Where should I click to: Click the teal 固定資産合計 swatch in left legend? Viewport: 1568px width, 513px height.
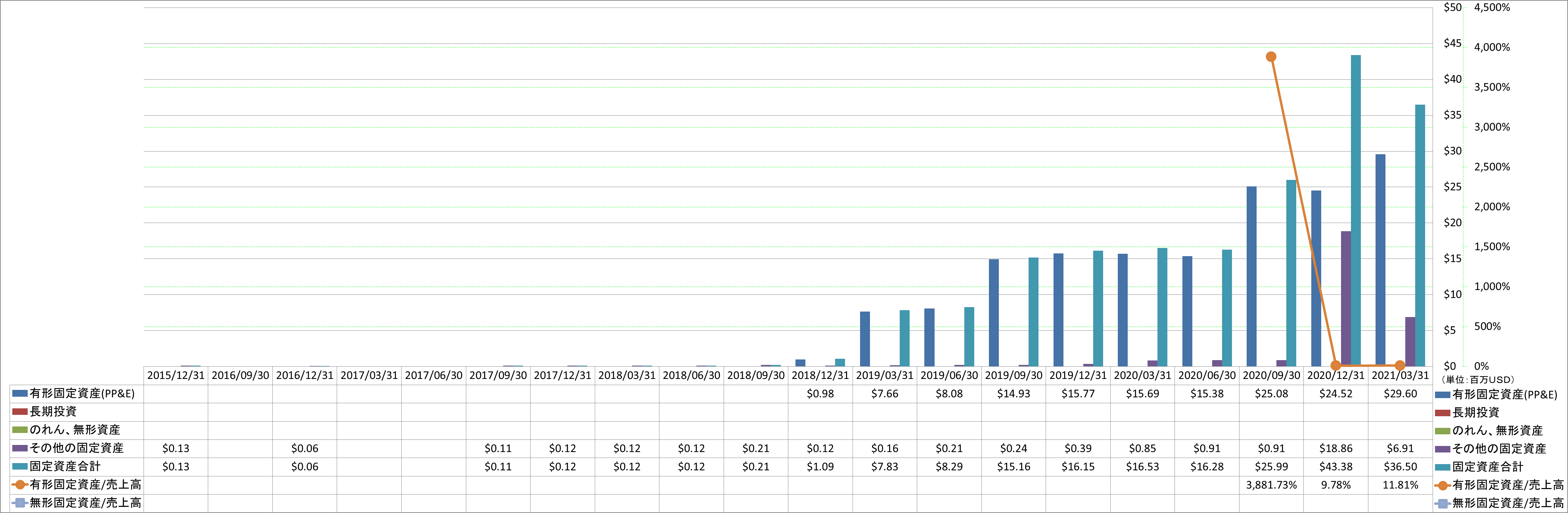tap(19, 467)
